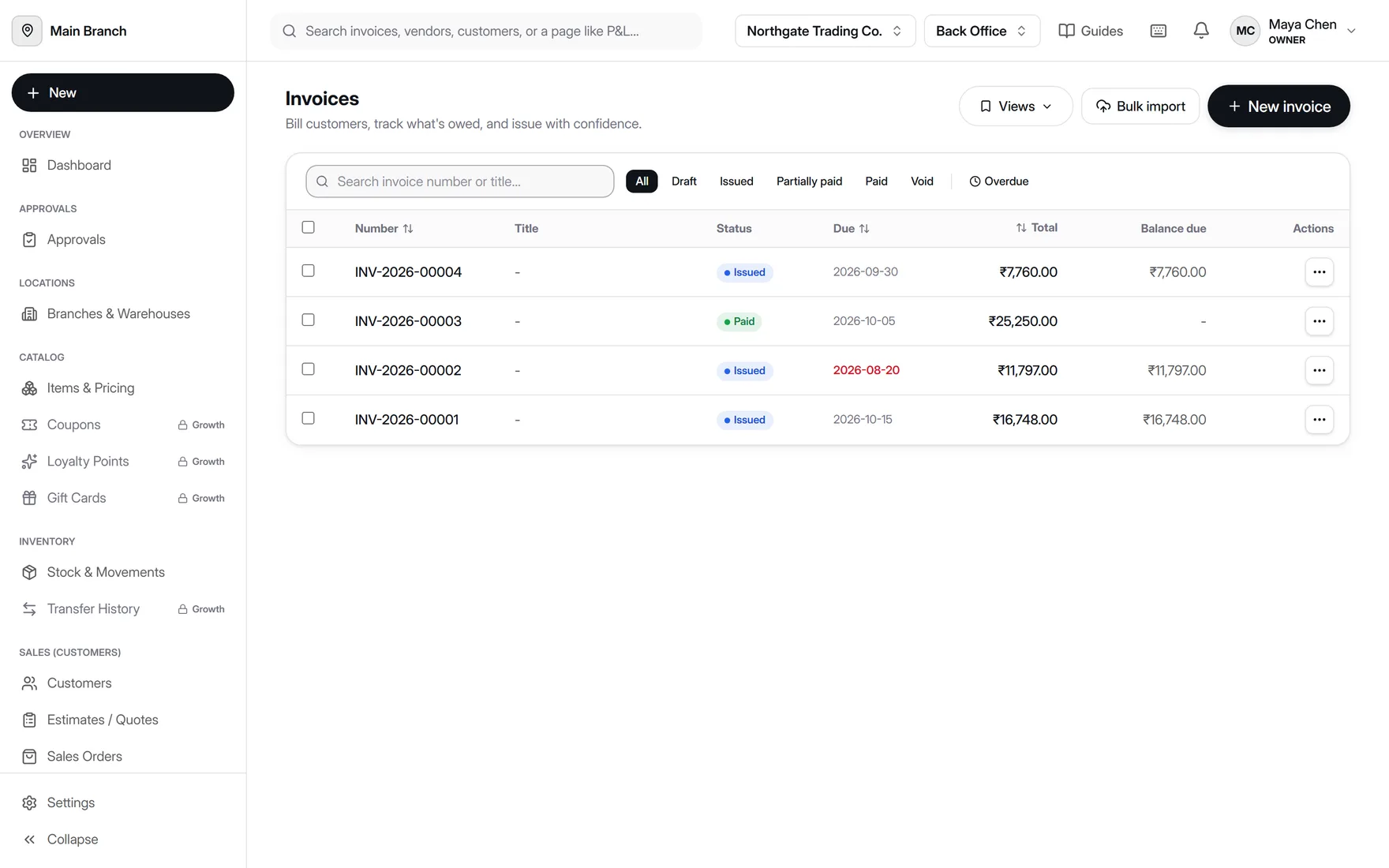Sort invoices by Number column

click(384, 228)
